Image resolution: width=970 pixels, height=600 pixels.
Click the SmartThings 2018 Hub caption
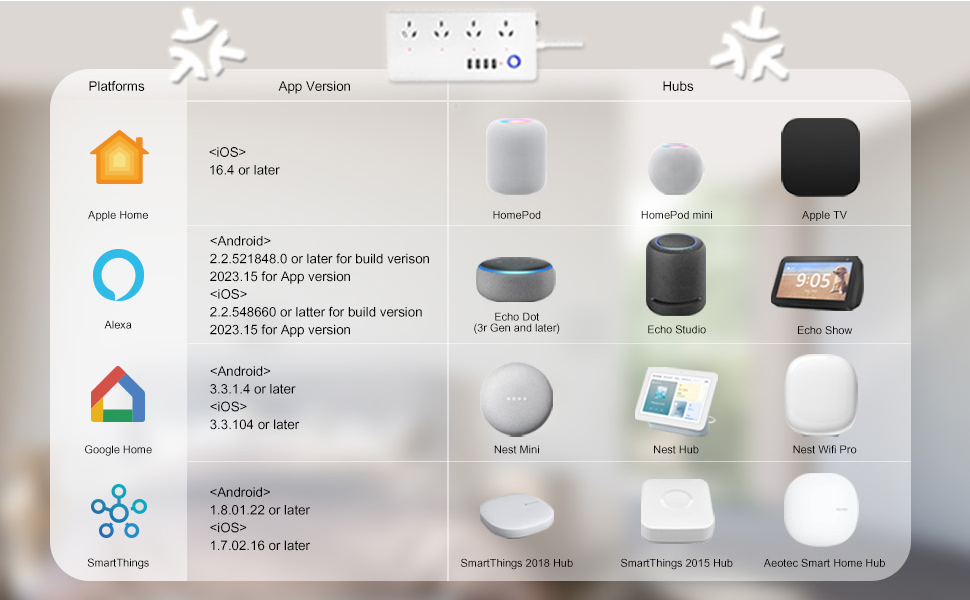[517, 563]
